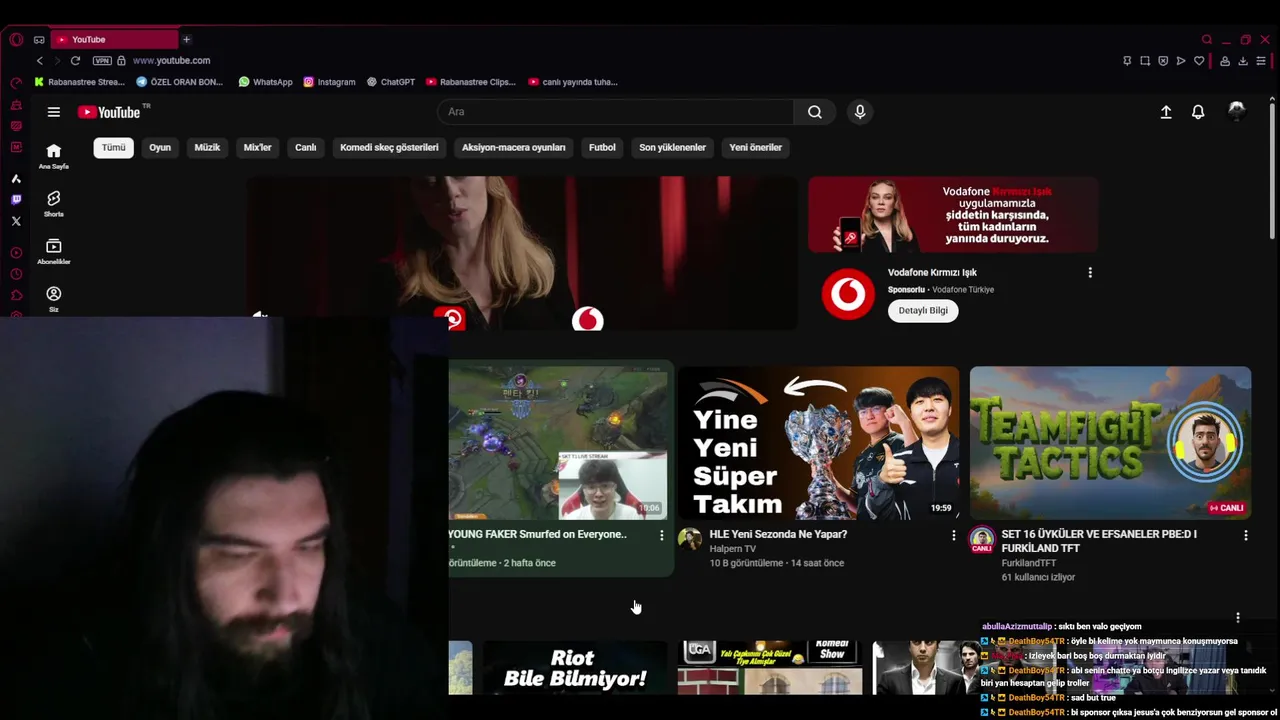
Task: Open Twitch in the Opera sidebar
Action: tap(16, 200)
